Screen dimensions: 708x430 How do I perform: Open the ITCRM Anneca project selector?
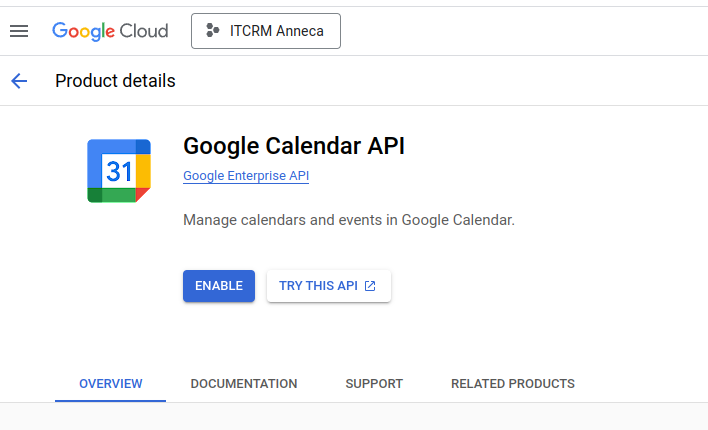[266, 31]
